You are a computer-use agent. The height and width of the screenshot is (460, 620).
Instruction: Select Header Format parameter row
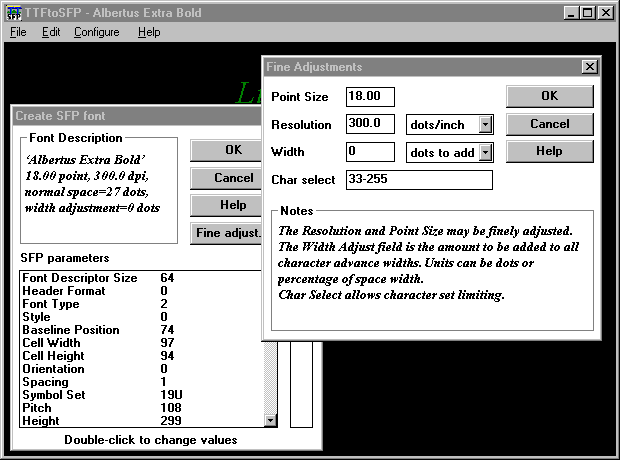tap(142, 291)
